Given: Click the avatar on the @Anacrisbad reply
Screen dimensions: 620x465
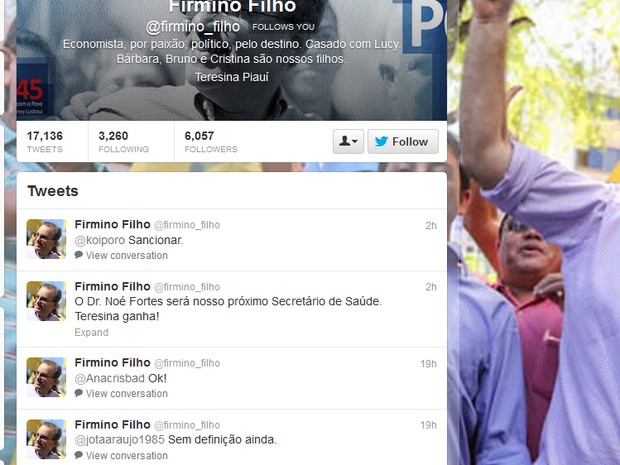Looking at the screenshot, I should [46, 377].
